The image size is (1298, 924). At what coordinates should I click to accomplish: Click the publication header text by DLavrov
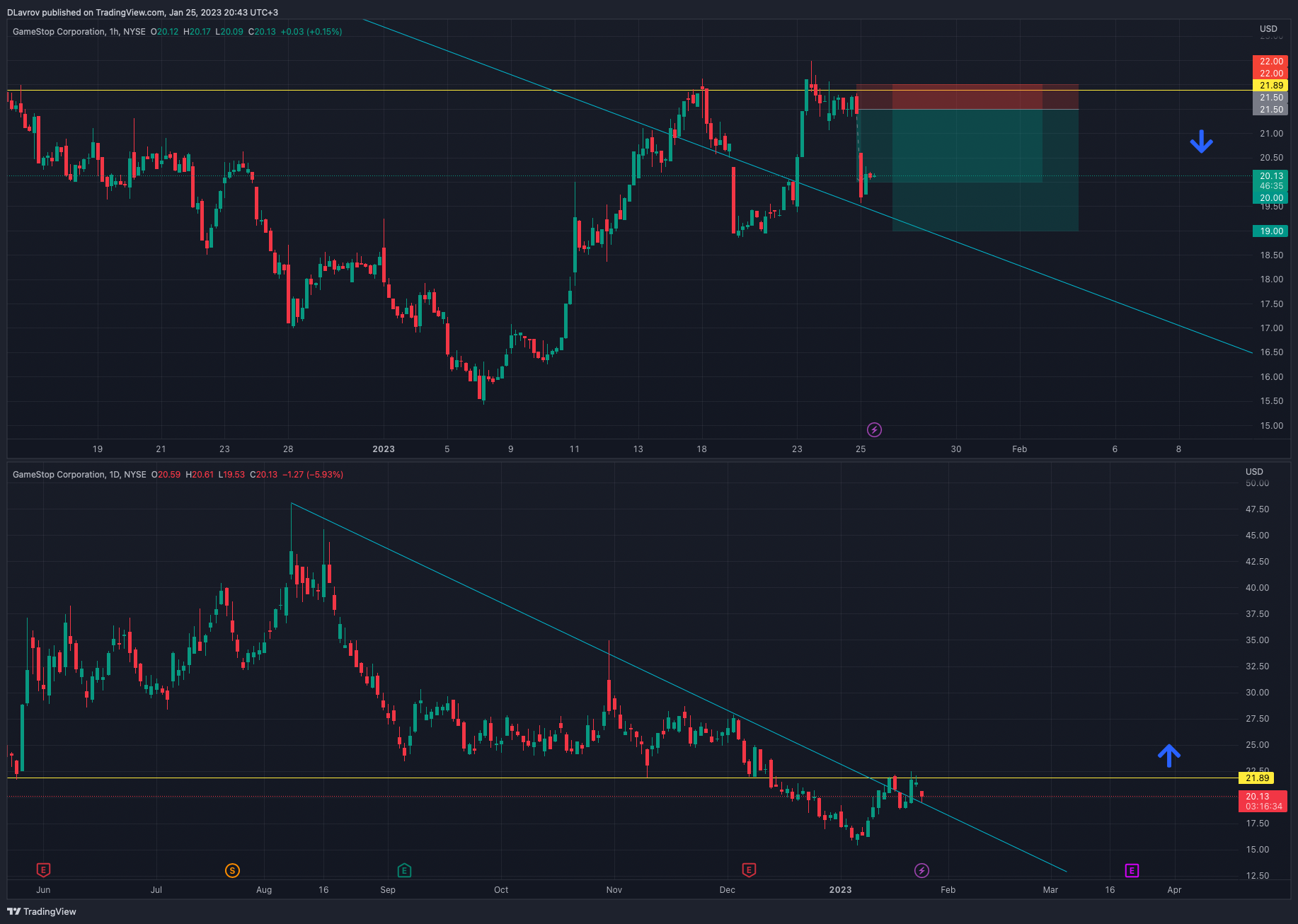[x=142, y=13]
